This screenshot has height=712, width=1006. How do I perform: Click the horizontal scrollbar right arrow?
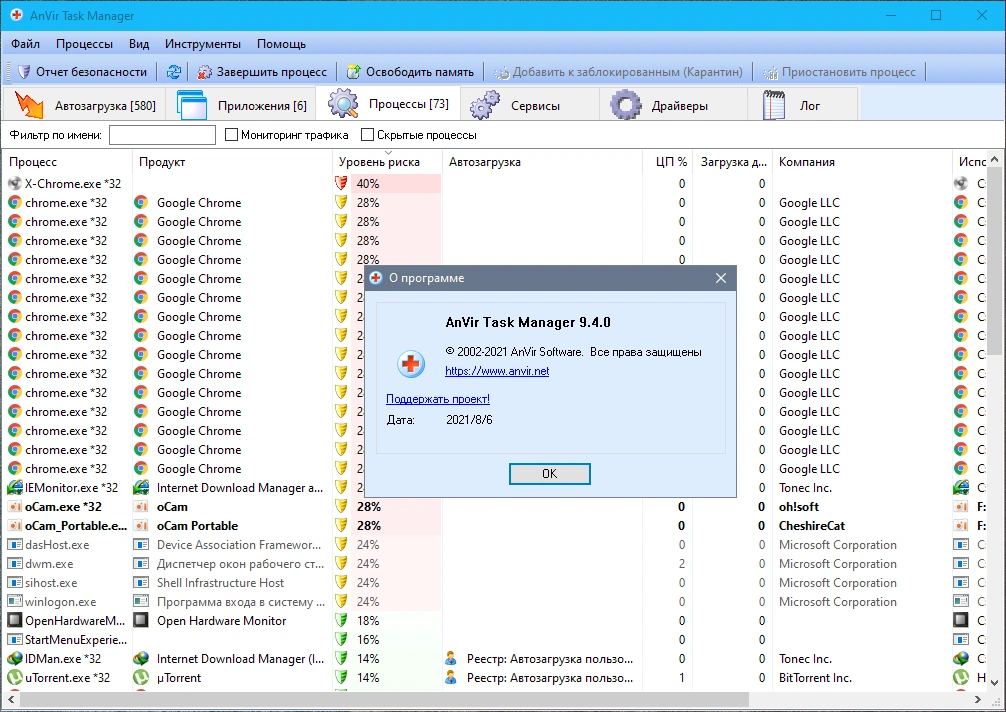point(978,699)
